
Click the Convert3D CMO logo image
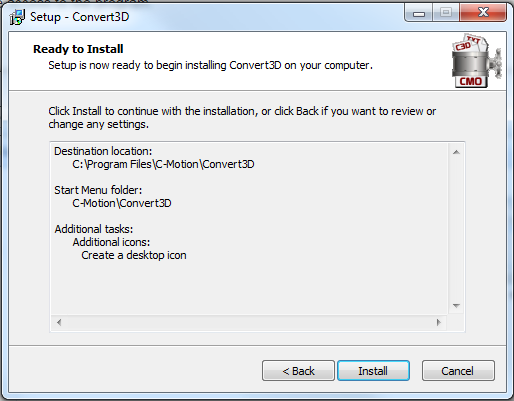(476, 61)
